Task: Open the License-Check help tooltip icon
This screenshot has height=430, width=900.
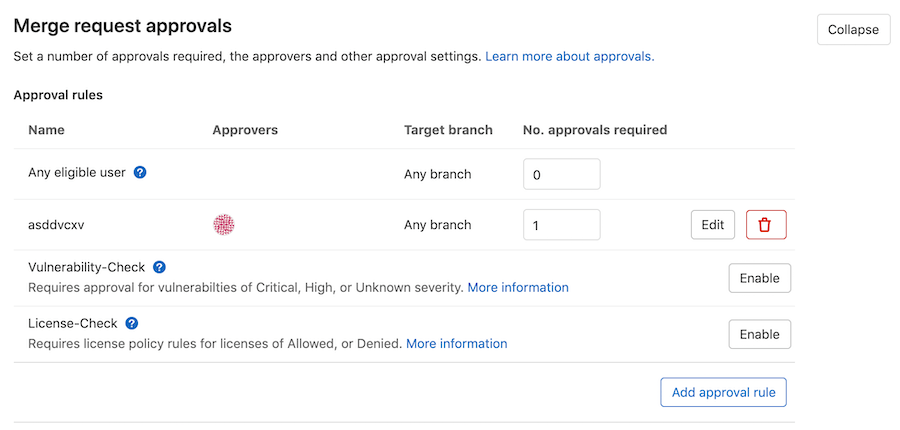Action: [131, 324]
